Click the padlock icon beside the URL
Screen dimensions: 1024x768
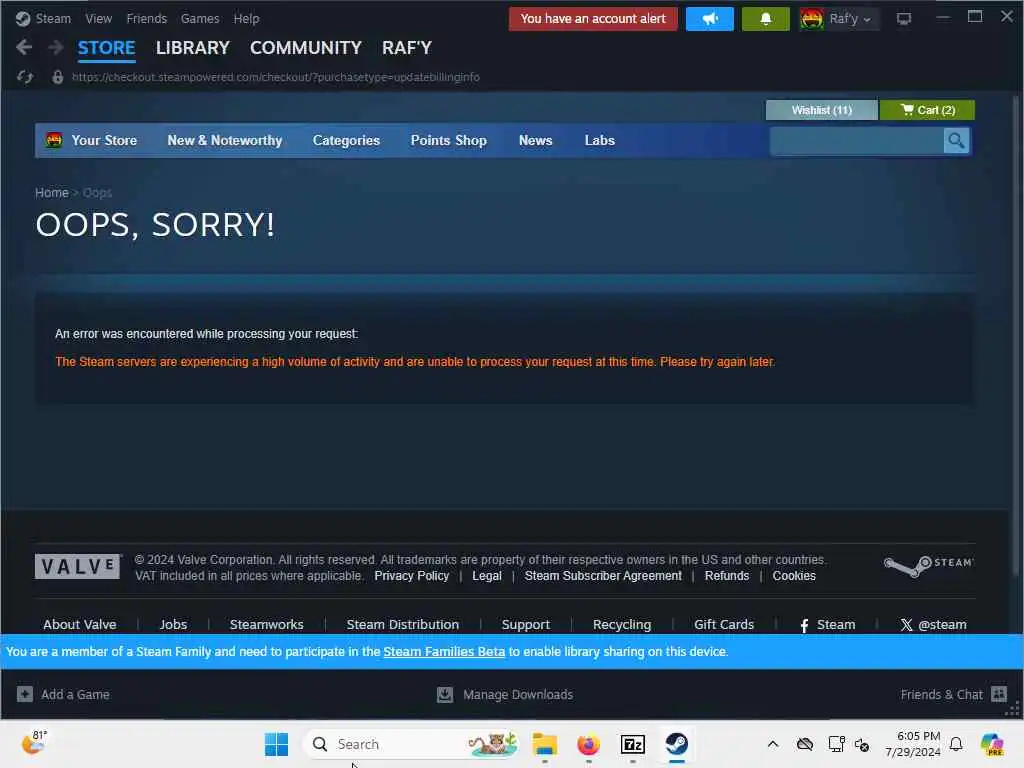click(57, 77)
